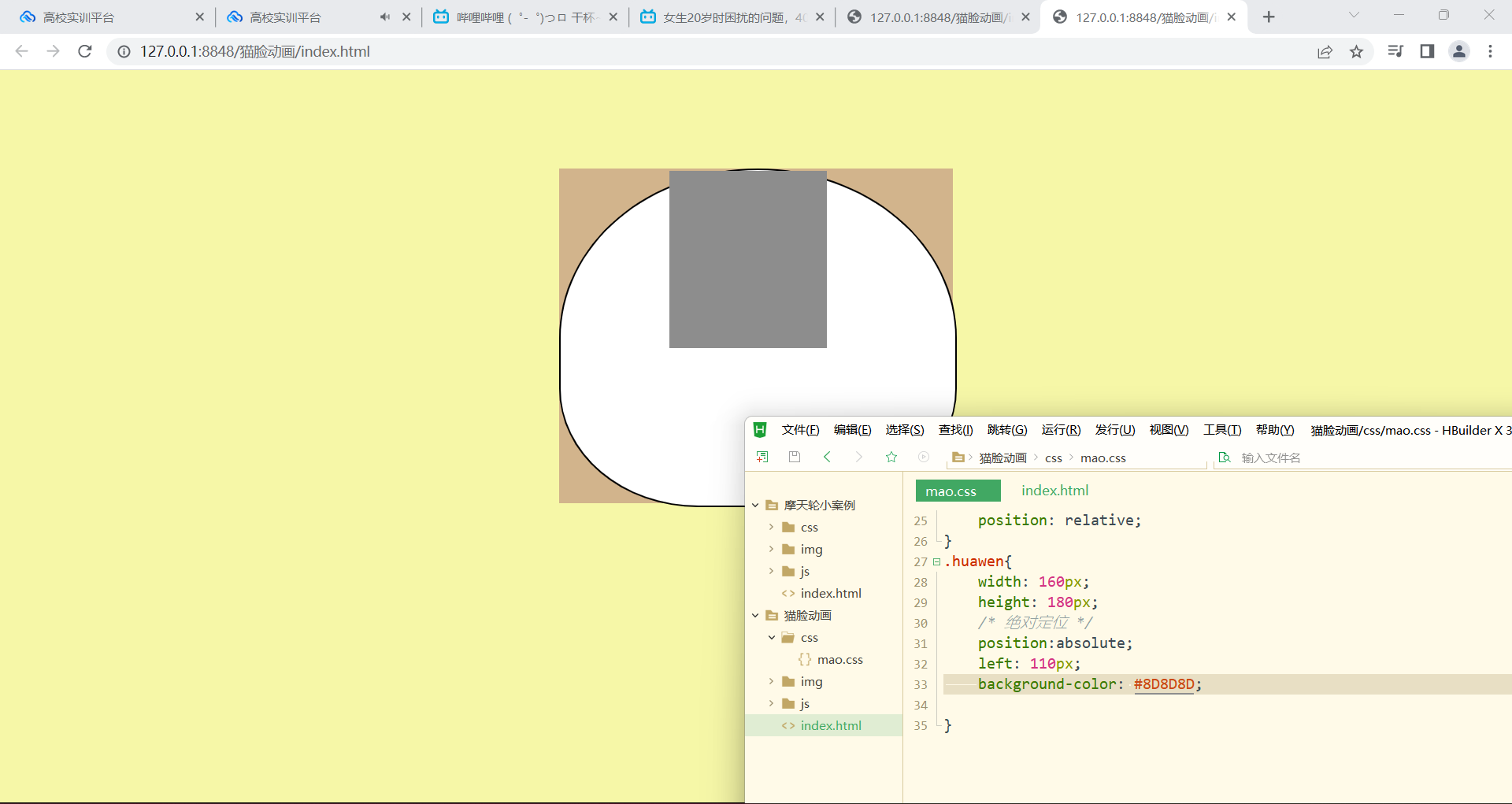Share this page icon
The width and height of the screenshot is (1512, 804).
pos(1325,51)
